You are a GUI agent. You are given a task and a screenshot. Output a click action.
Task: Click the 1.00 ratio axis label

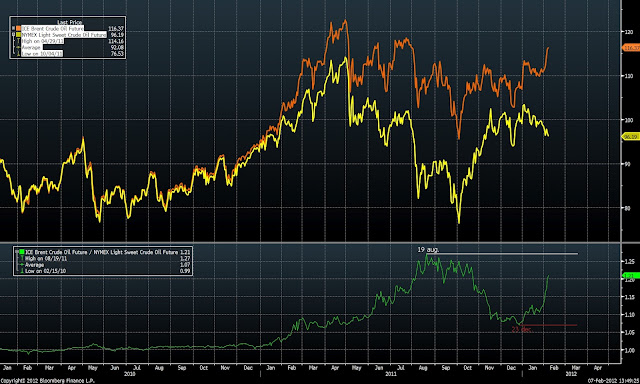[629, 350]
